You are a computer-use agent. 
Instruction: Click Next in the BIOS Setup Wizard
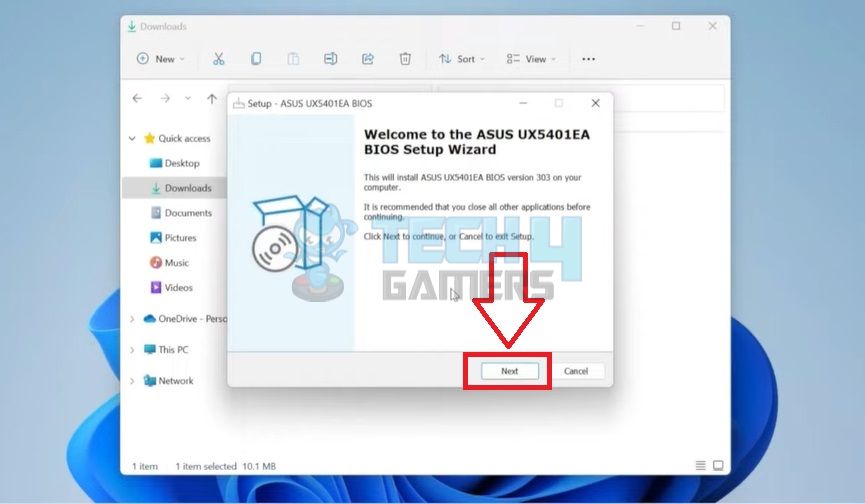pyautogui.click(x=509, y=371)
